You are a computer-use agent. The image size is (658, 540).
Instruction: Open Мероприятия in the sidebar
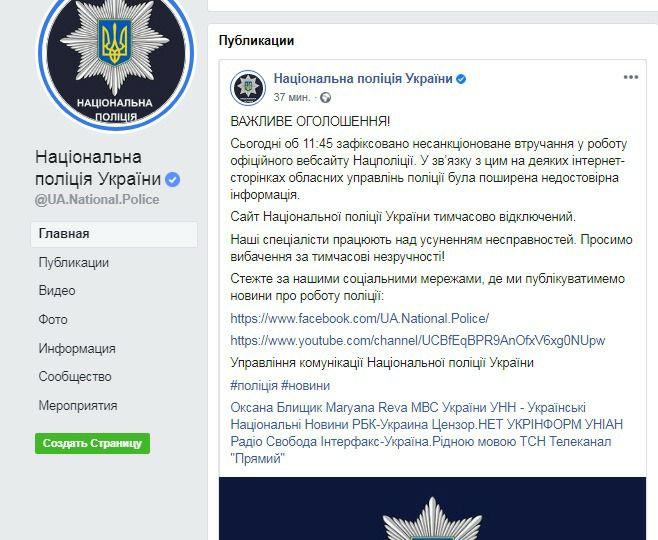click(x=78, y=406)
